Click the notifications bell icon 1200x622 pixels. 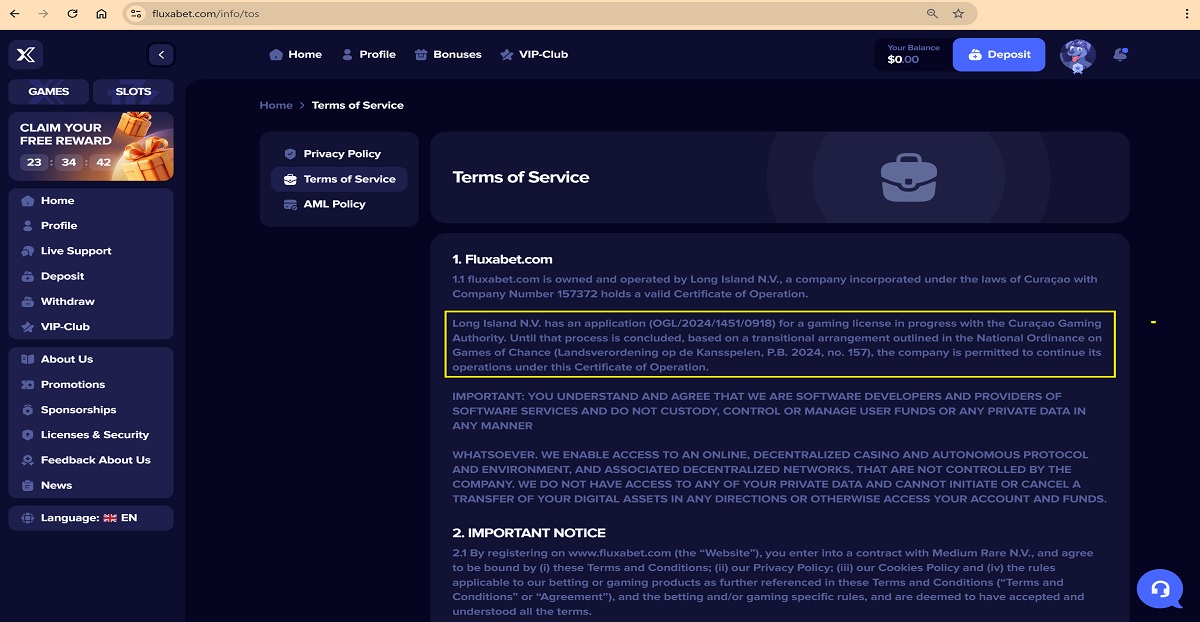pyautogui.click(x=1120, y=55)
